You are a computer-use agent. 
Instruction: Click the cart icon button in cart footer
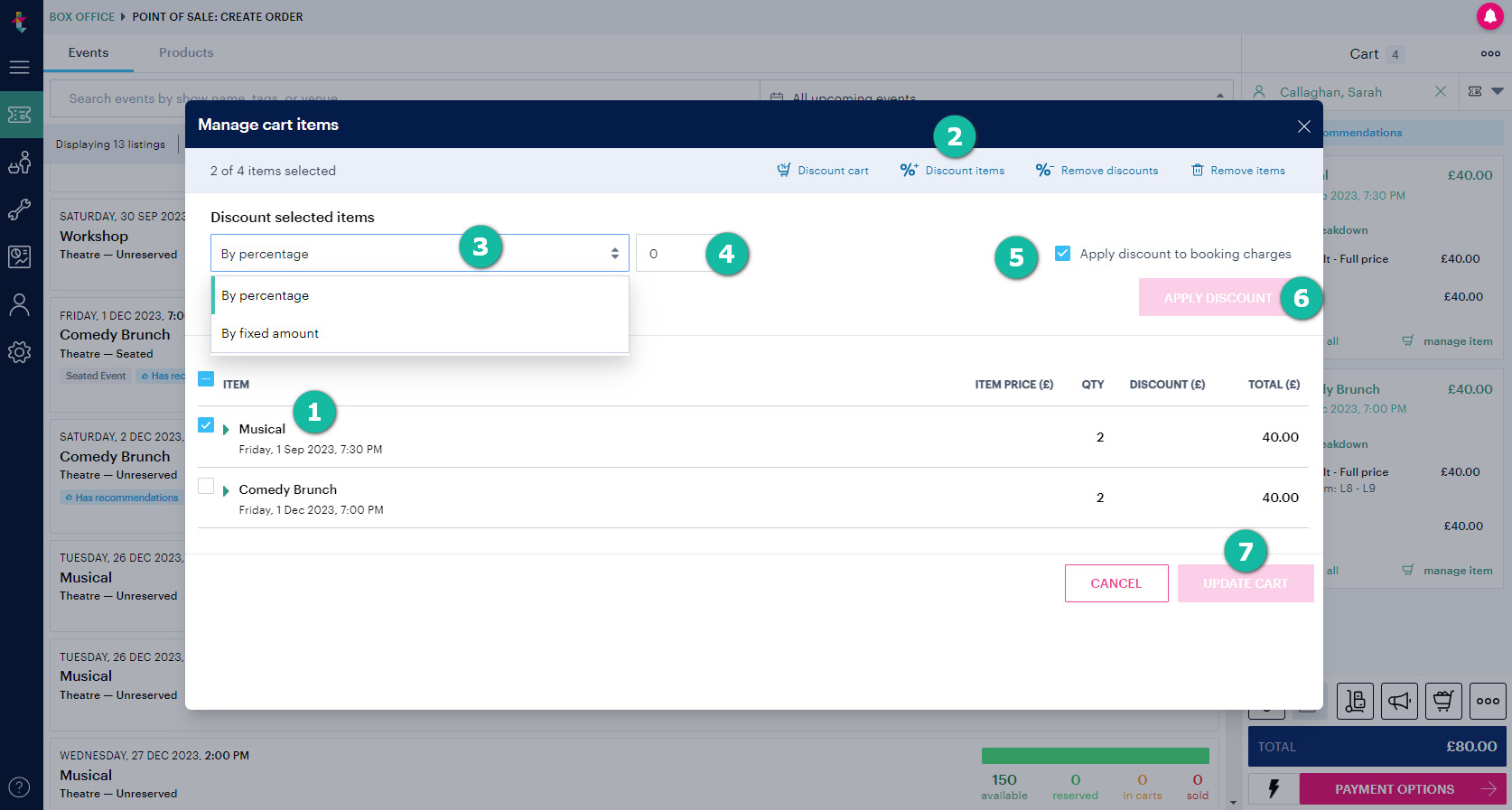point(1443,701)
